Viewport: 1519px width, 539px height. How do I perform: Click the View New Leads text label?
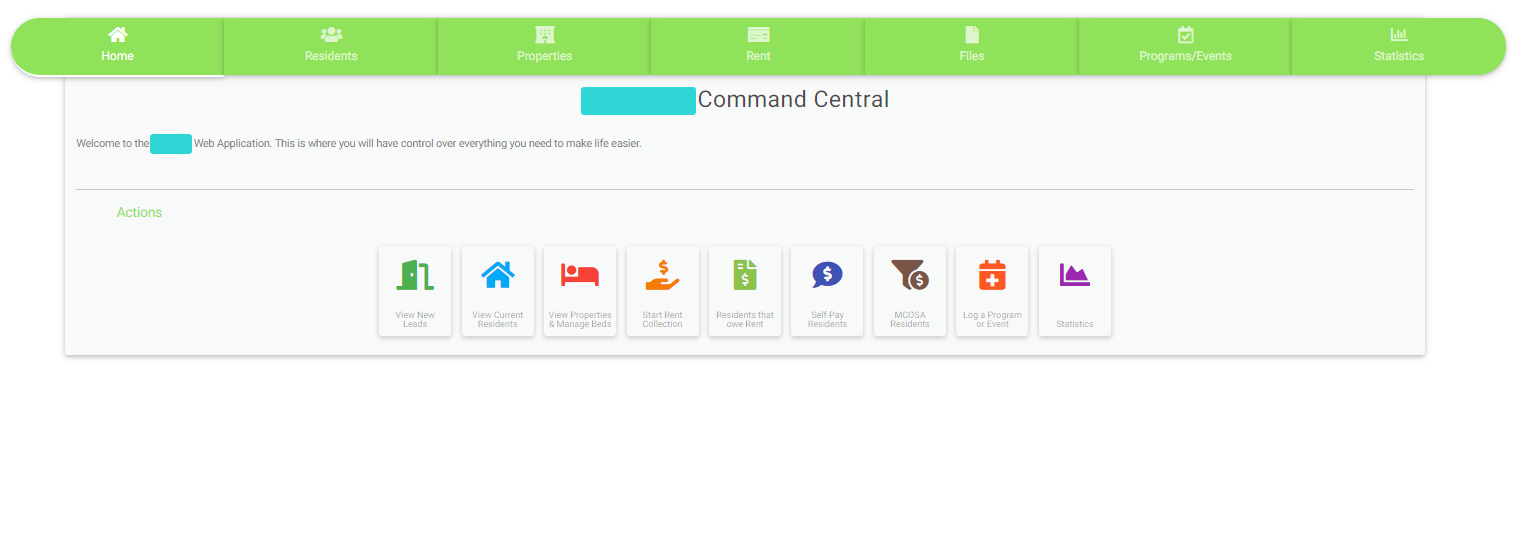point(415,319)
